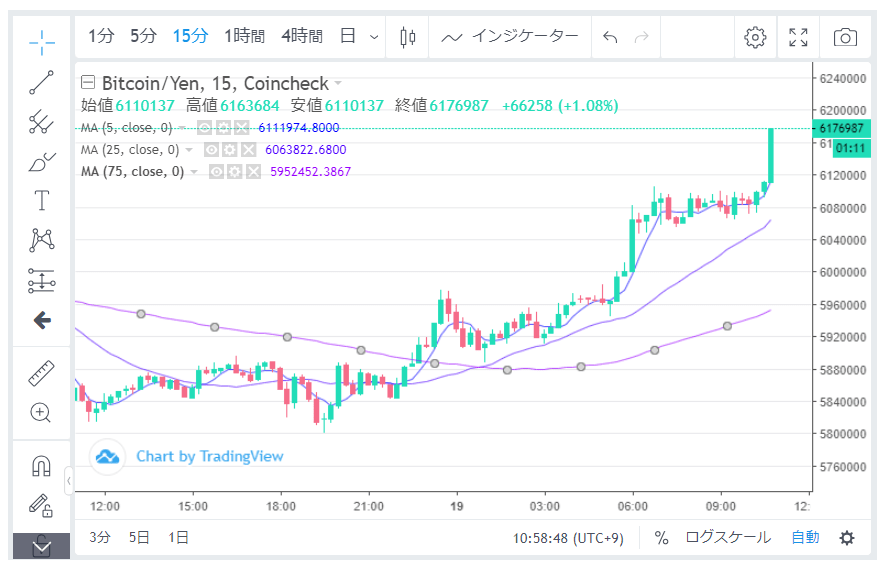Collapse the Bitcoin/Yen legend box

click(88, 83)
